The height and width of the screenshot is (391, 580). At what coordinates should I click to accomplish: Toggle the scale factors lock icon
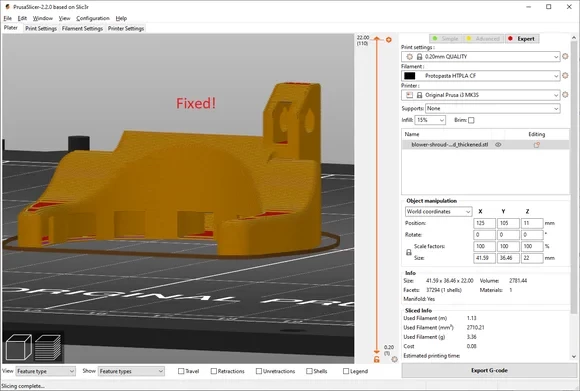pyautogui.click(x=409, y=252)
